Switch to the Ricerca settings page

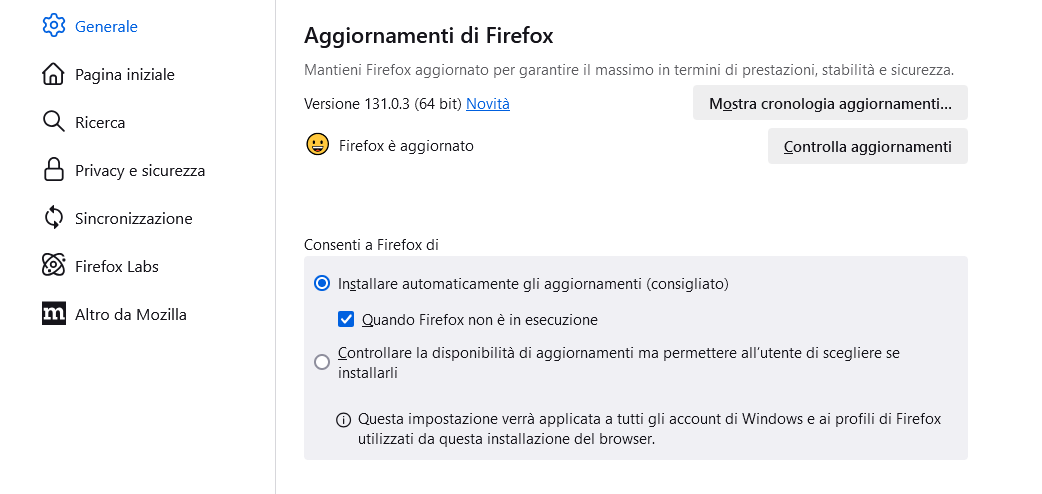100,122
